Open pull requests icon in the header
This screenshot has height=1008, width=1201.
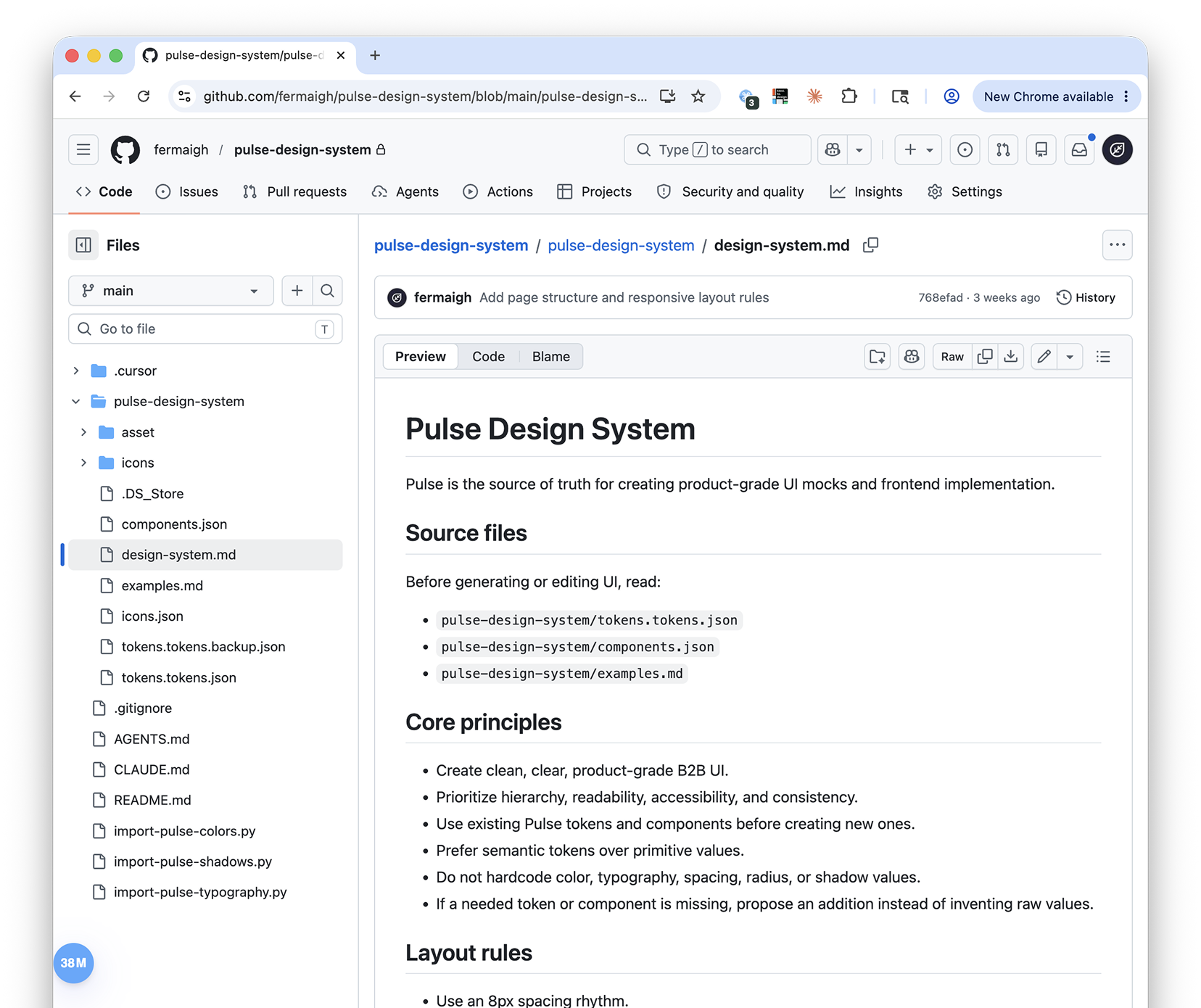pos(1003,149)
